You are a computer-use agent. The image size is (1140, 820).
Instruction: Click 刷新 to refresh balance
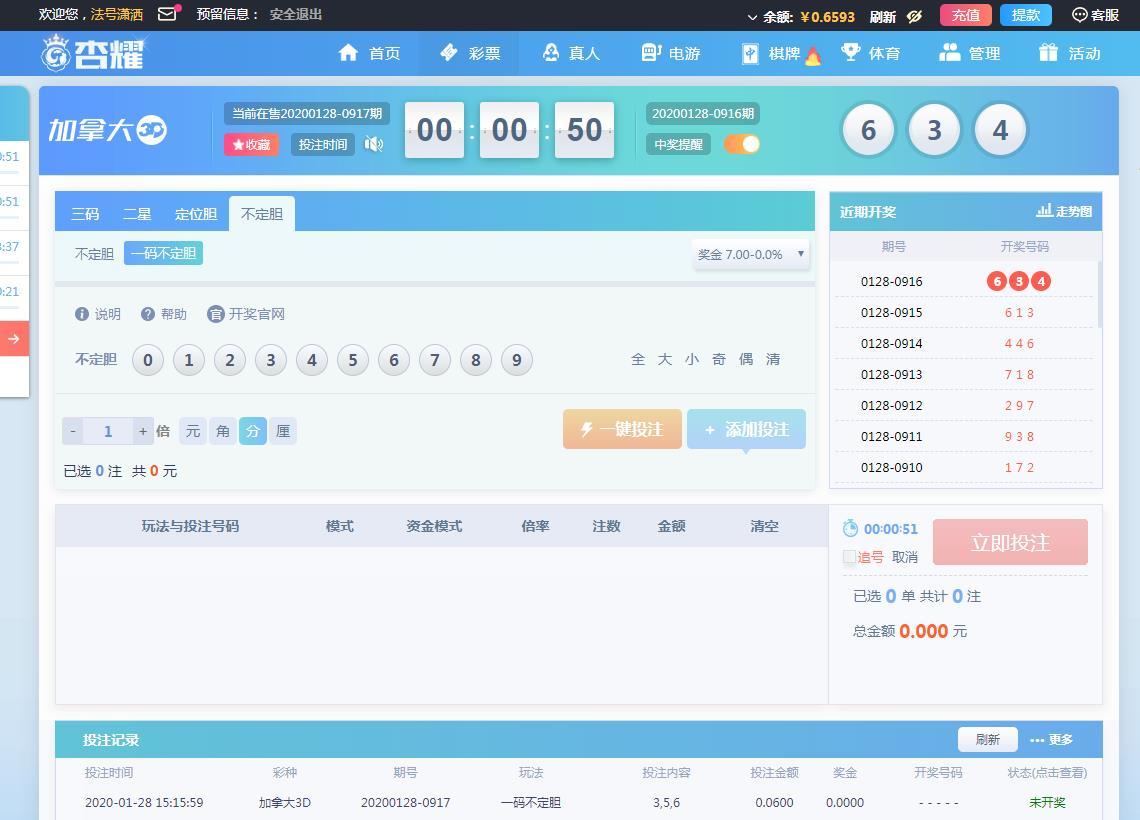pos(883,17)
